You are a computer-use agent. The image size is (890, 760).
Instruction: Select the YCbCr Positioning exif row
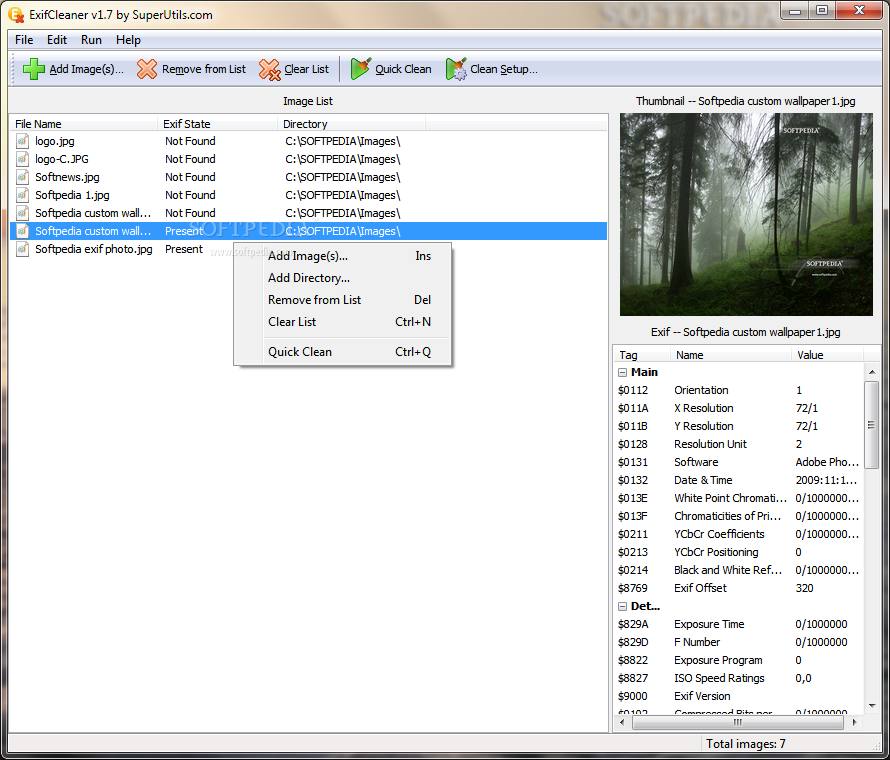pyautogui.click(x=739, y=552)
